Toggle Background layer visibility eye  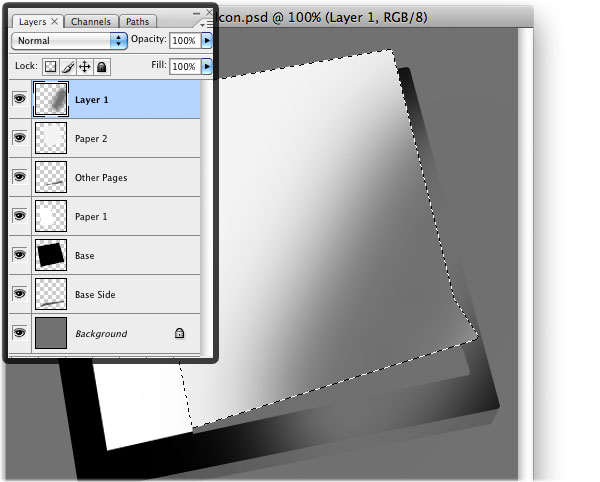point(20,333)
